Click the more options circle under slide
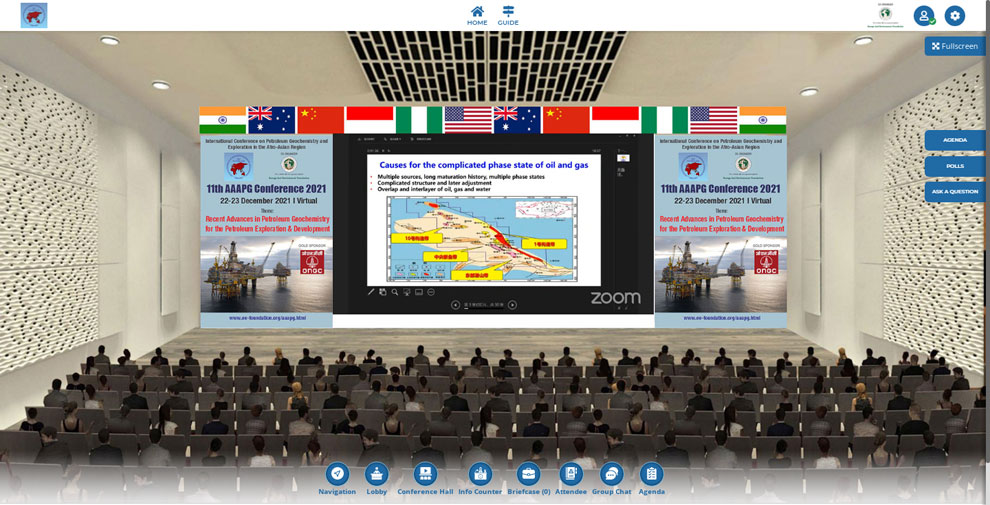990x505 pixels. pos(431,292)
